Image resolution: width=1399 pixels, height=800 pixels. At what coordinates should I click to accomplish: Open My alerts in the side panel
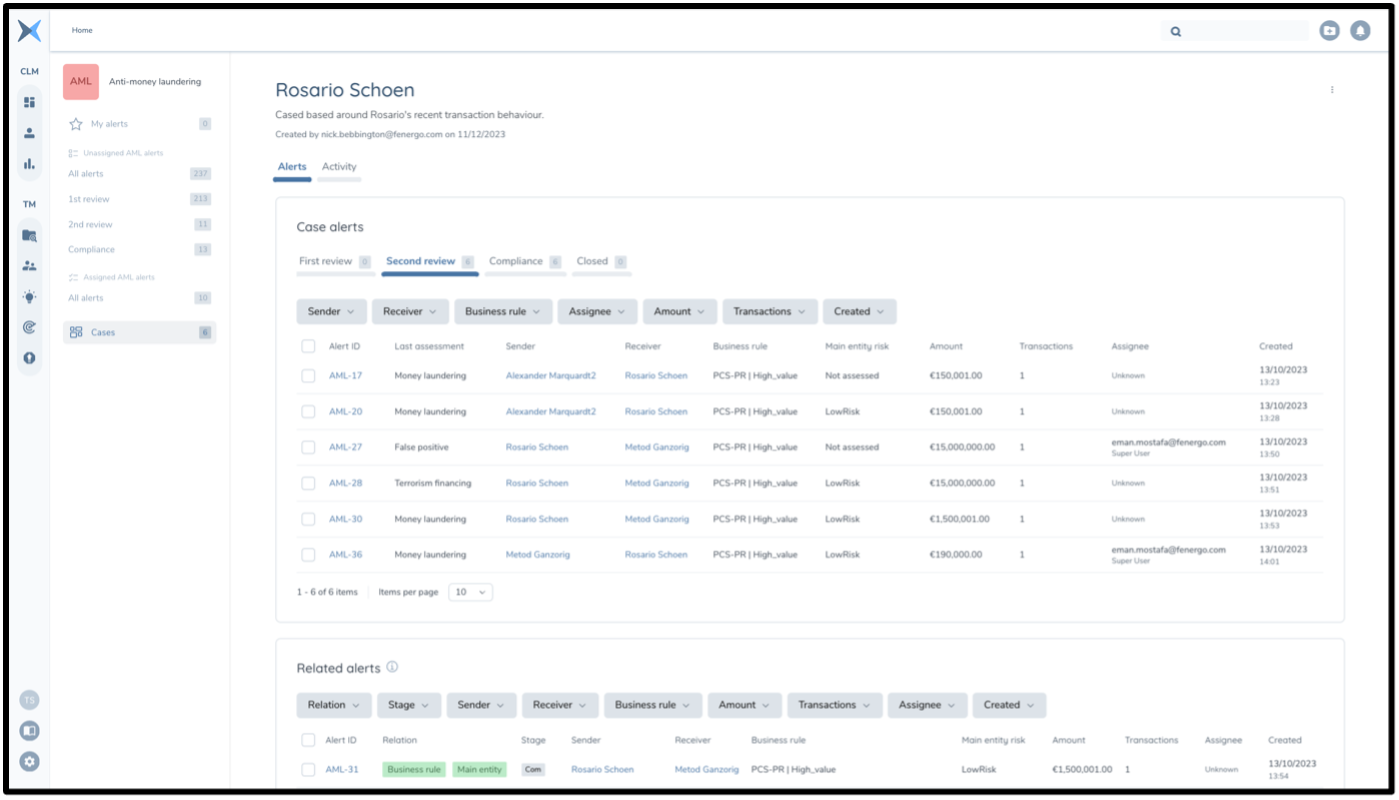[x=109, y=124]
